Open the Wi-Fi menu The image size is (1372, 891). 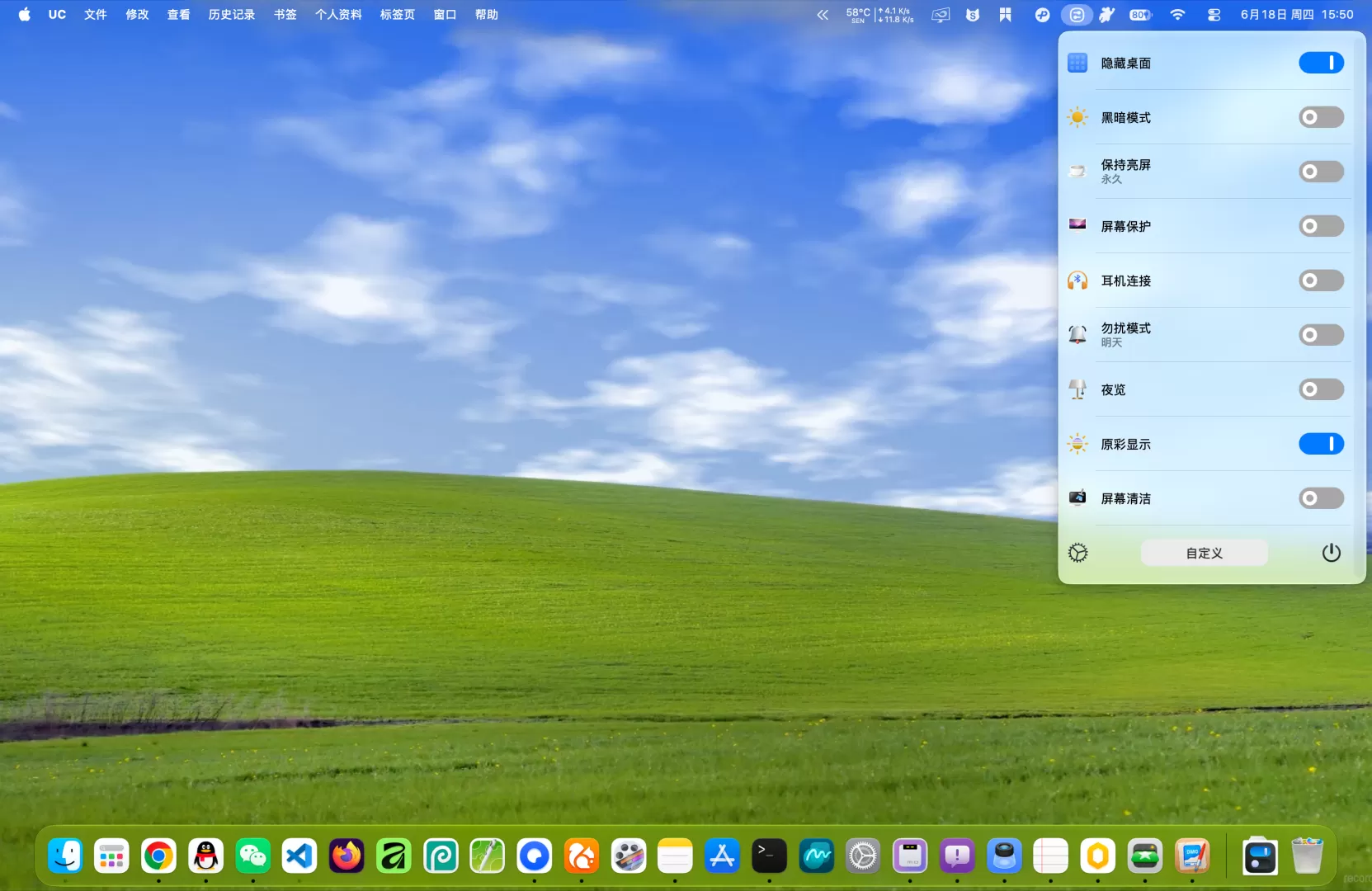(1177, 14)
